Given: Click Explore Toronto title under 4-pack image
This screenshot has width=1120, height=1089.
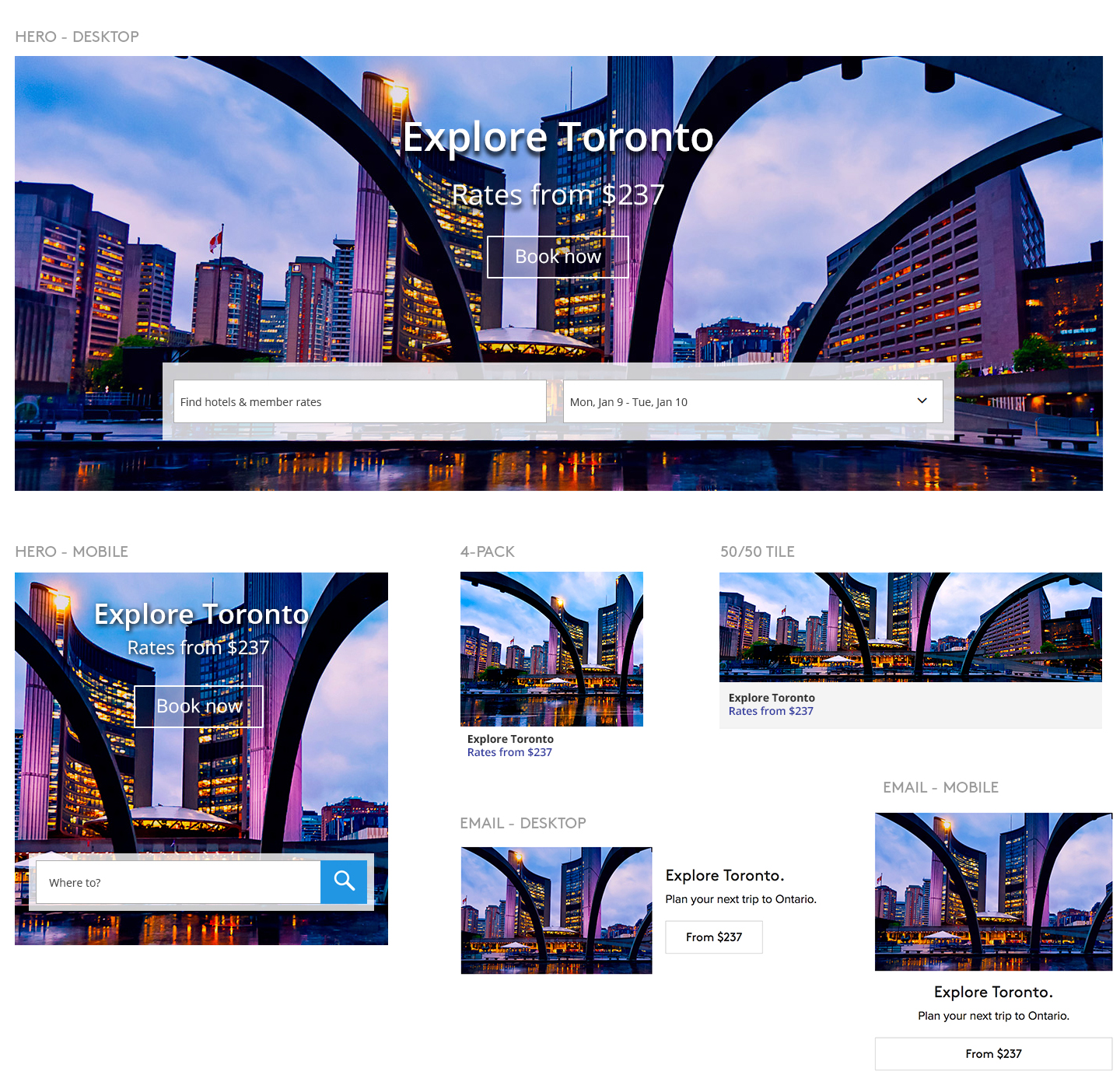Looking at the screenshot, I should tap(510, 739).
